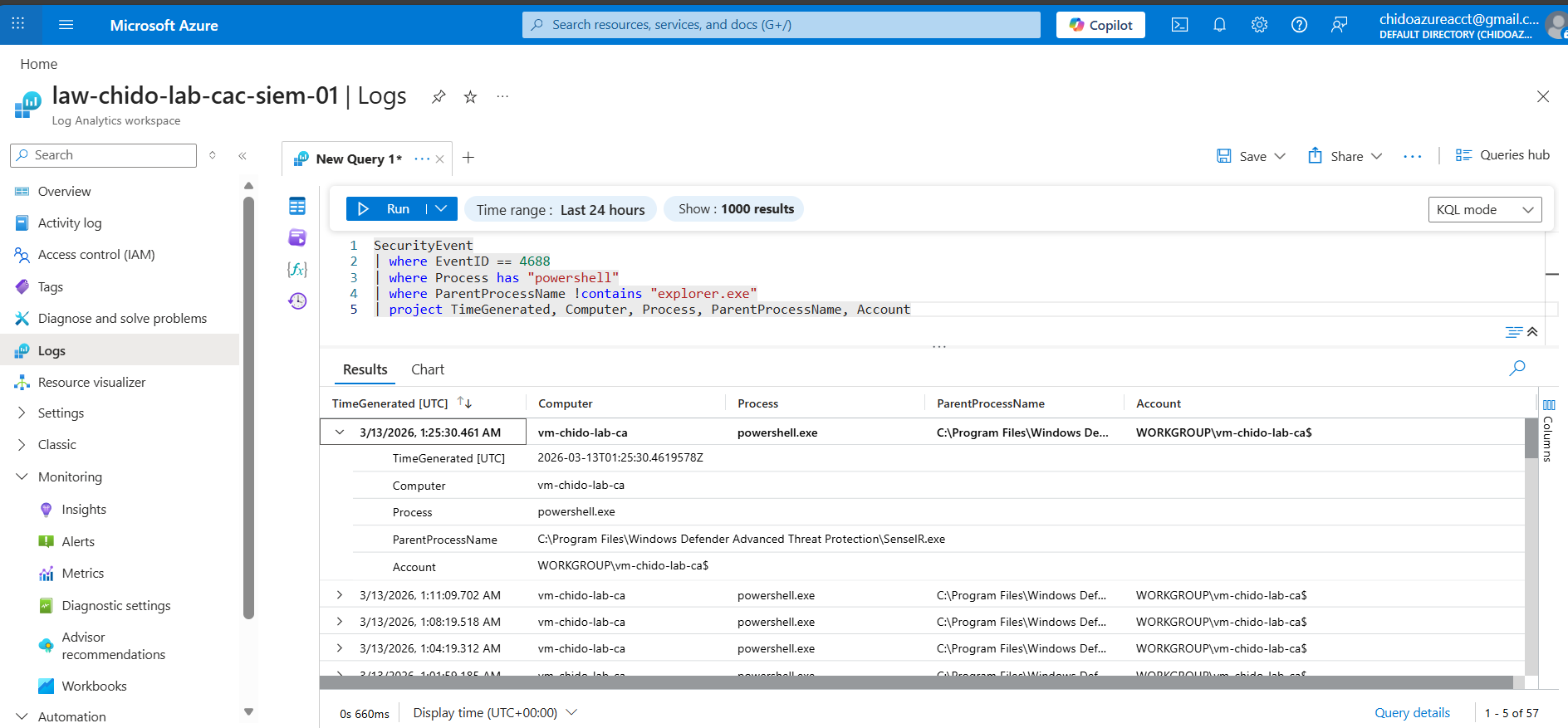
Task: Open the Cloud Shell icon
Action: (x=1179, y=25)
